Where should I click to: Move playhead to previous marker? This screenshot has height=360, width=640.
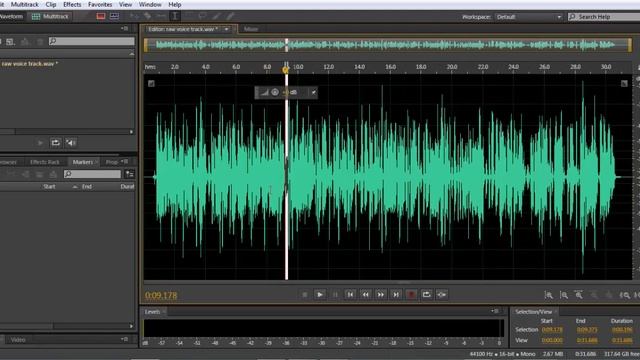coord(350,294)
